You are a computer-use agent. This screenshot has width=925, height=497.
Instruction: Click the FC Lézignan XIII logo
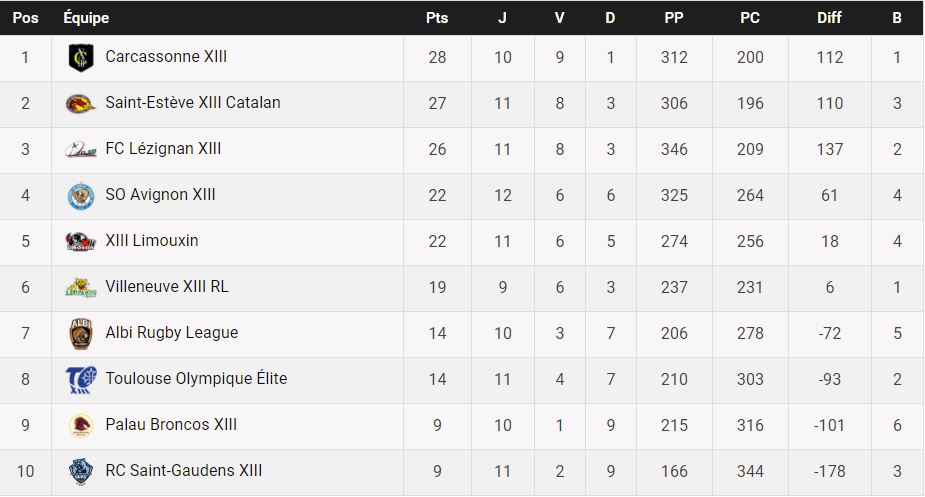tap(80, 149)
